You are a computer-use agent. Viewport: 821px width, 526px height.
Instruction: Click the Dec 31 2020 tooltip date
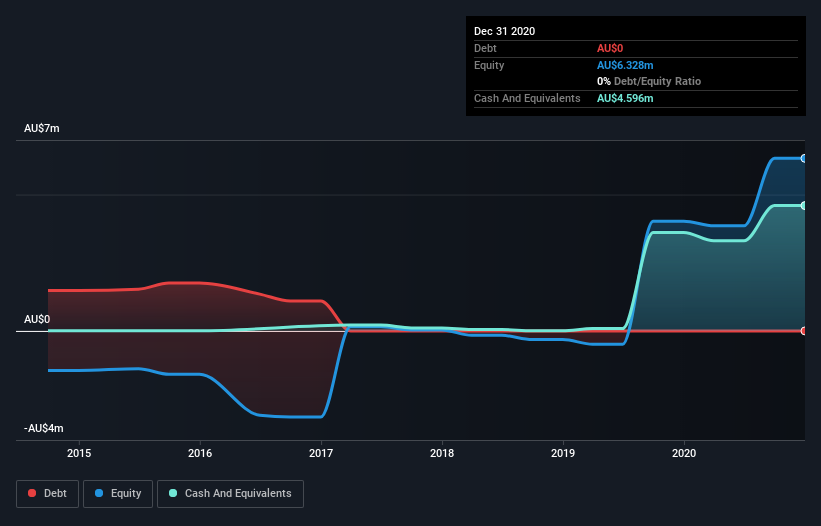point(505,31)
